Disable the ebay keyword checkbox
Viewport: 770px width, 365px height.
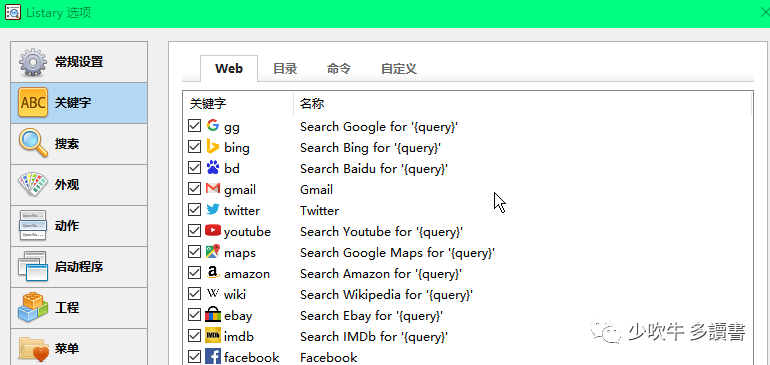194,315
